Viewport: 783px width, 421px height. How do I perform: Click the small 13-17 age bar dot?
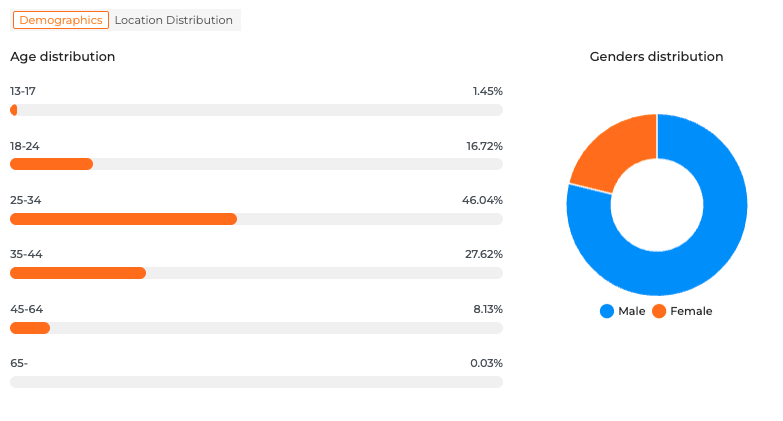click(14, 110)
